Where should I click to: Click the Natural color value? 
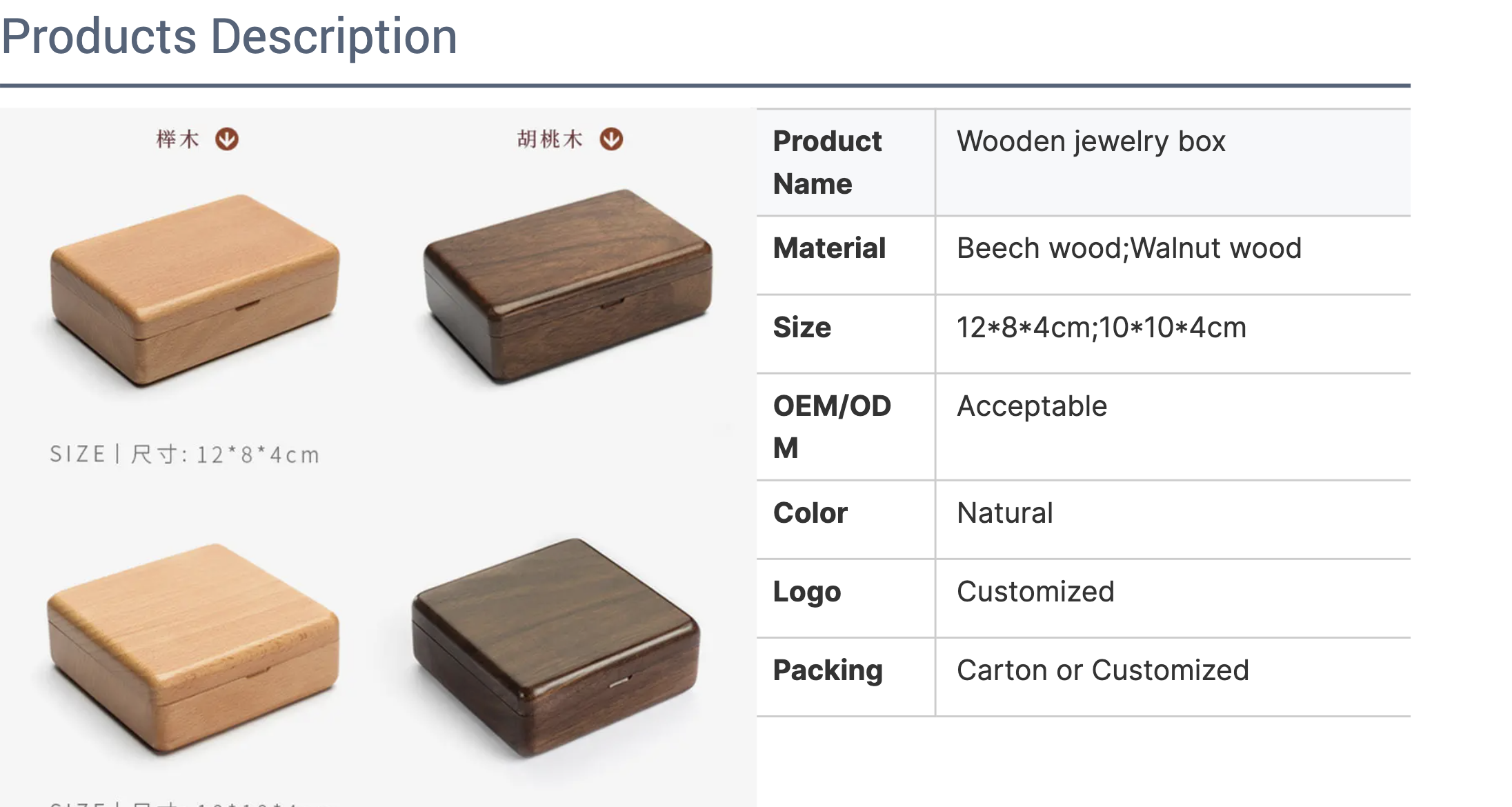[1004, 513]
